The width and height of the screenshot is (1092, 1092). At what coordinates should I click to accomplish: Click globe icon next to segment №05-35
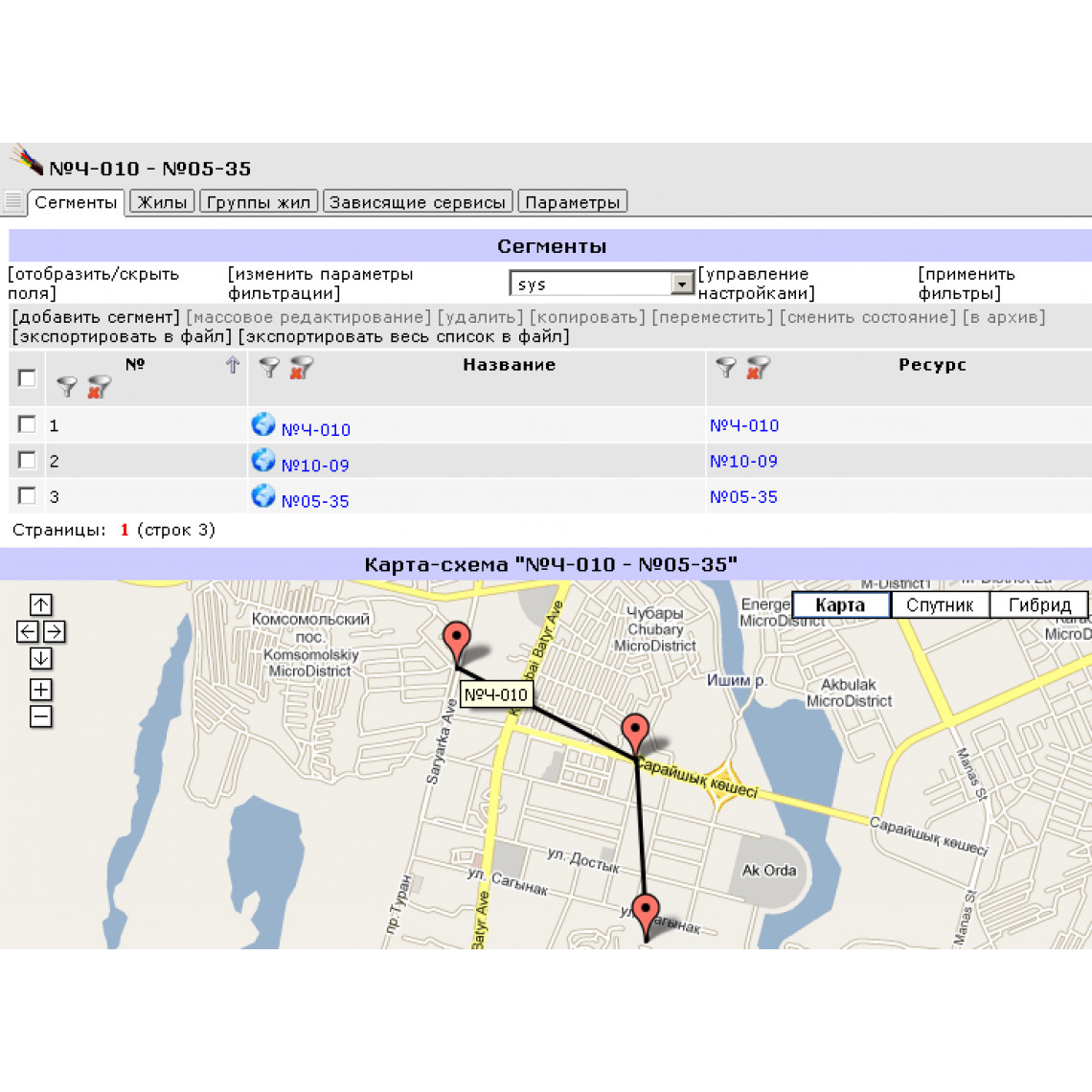[263, 495]
